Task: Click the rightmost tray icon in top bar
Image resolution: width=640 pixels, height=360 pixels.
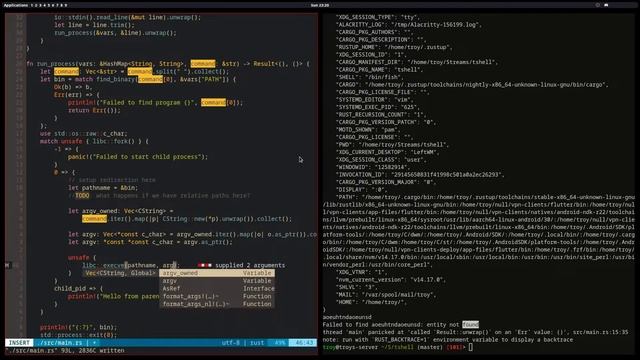Action: point(606,5)
